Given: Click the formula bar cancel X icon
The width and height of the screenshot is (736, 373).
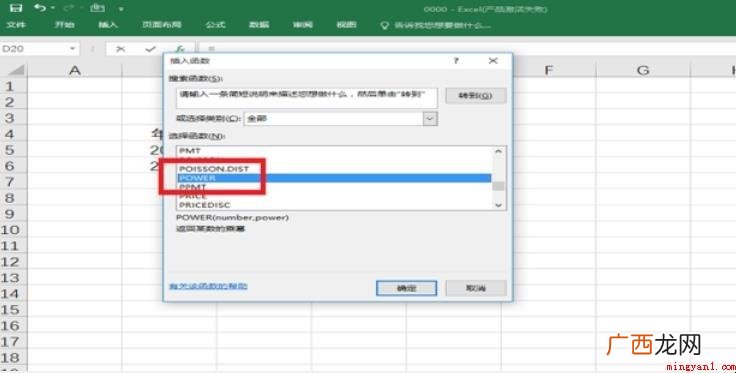Looking at the screenshot, I should click(x=121, y=49).
